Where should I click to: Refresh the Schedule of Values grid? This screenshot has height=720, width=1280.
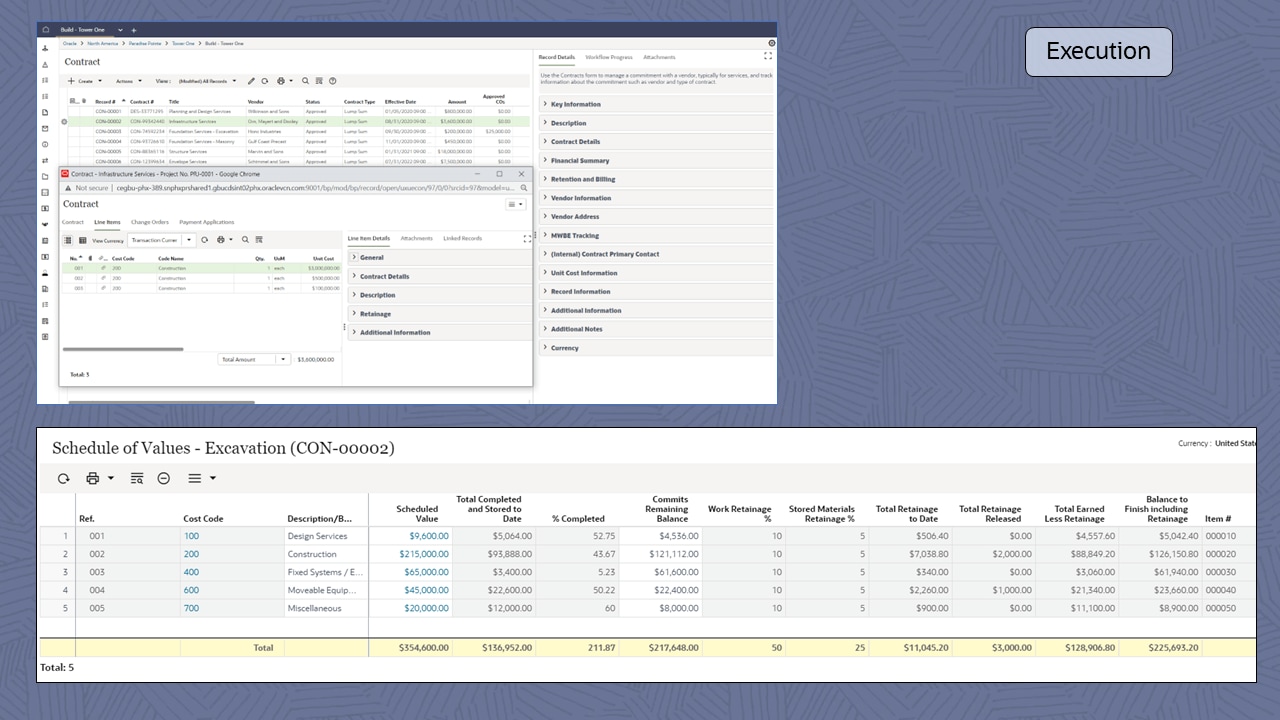pyautogui.click(x=63, y=478)
